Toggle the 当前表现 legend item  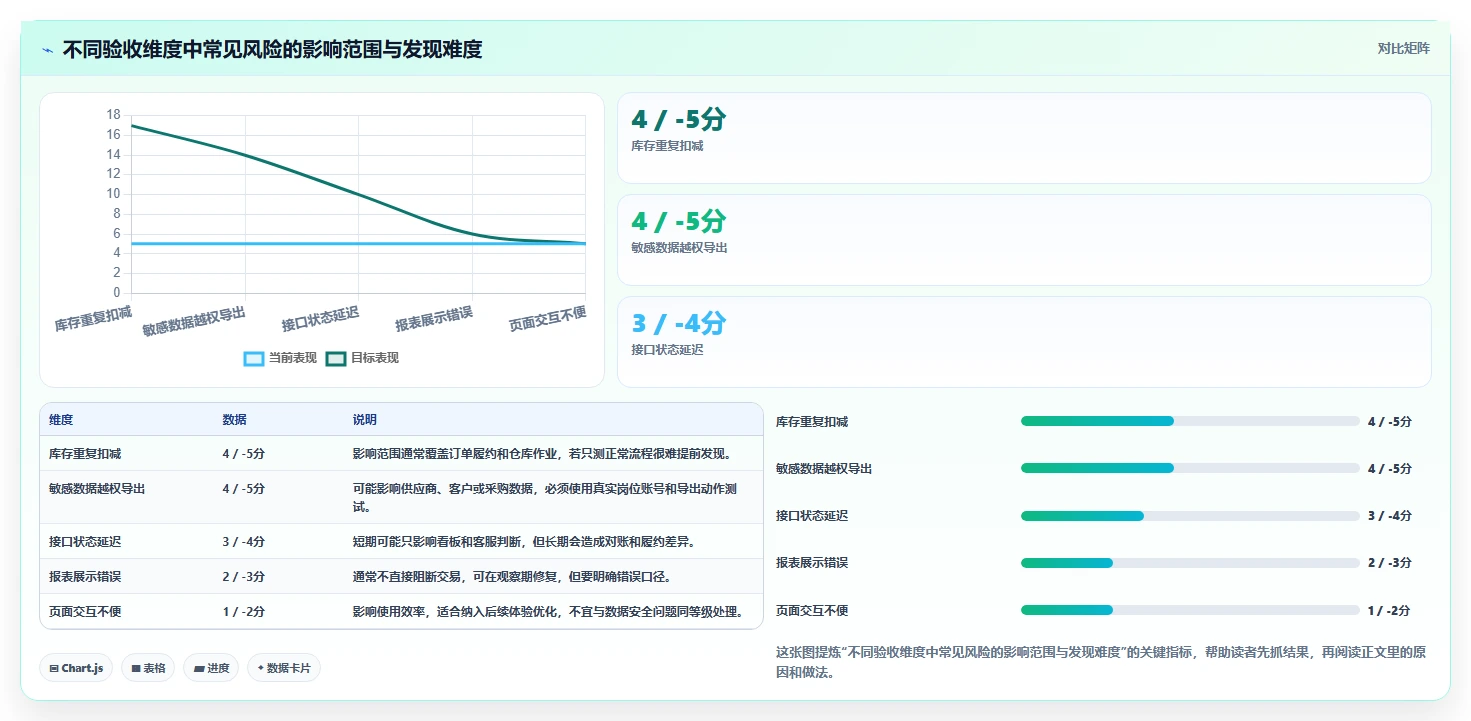point(281,358)
